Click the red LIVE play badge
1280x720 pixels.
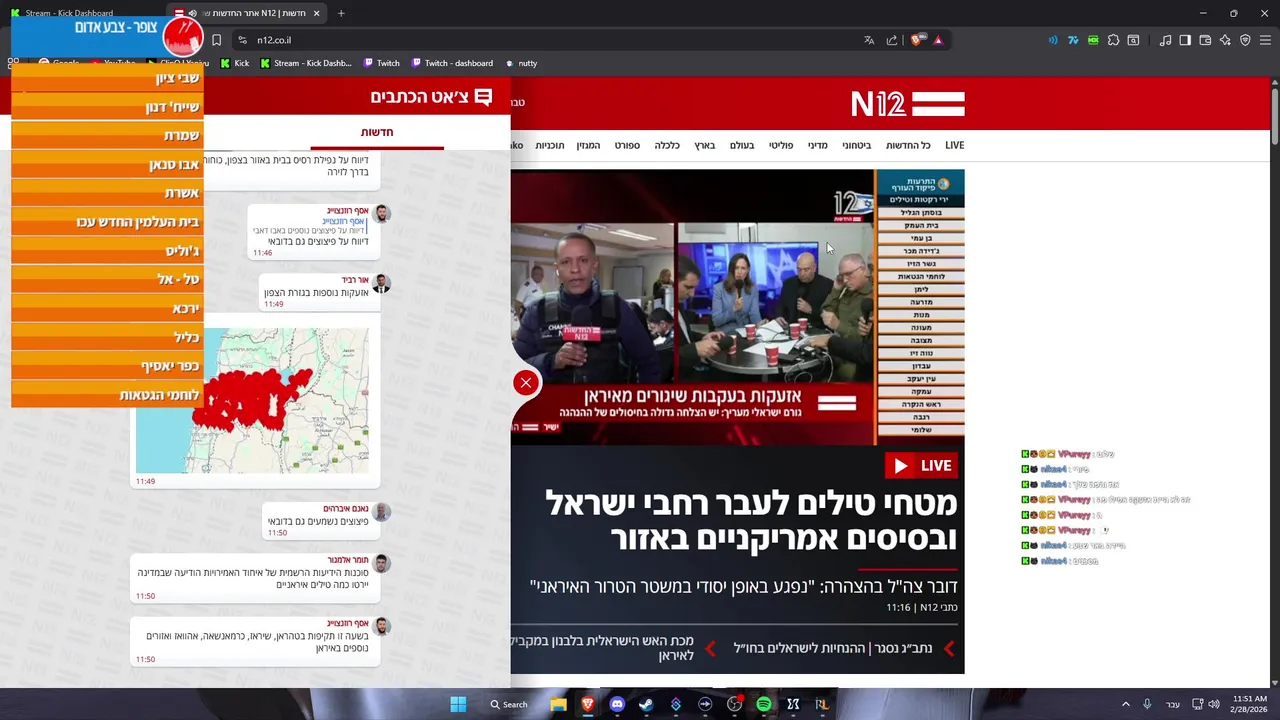coord(921,465)
